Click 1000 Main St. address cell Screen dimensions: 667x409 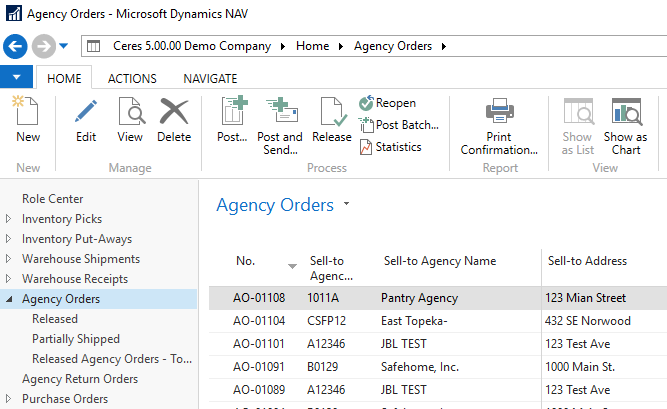click(580, 367)
